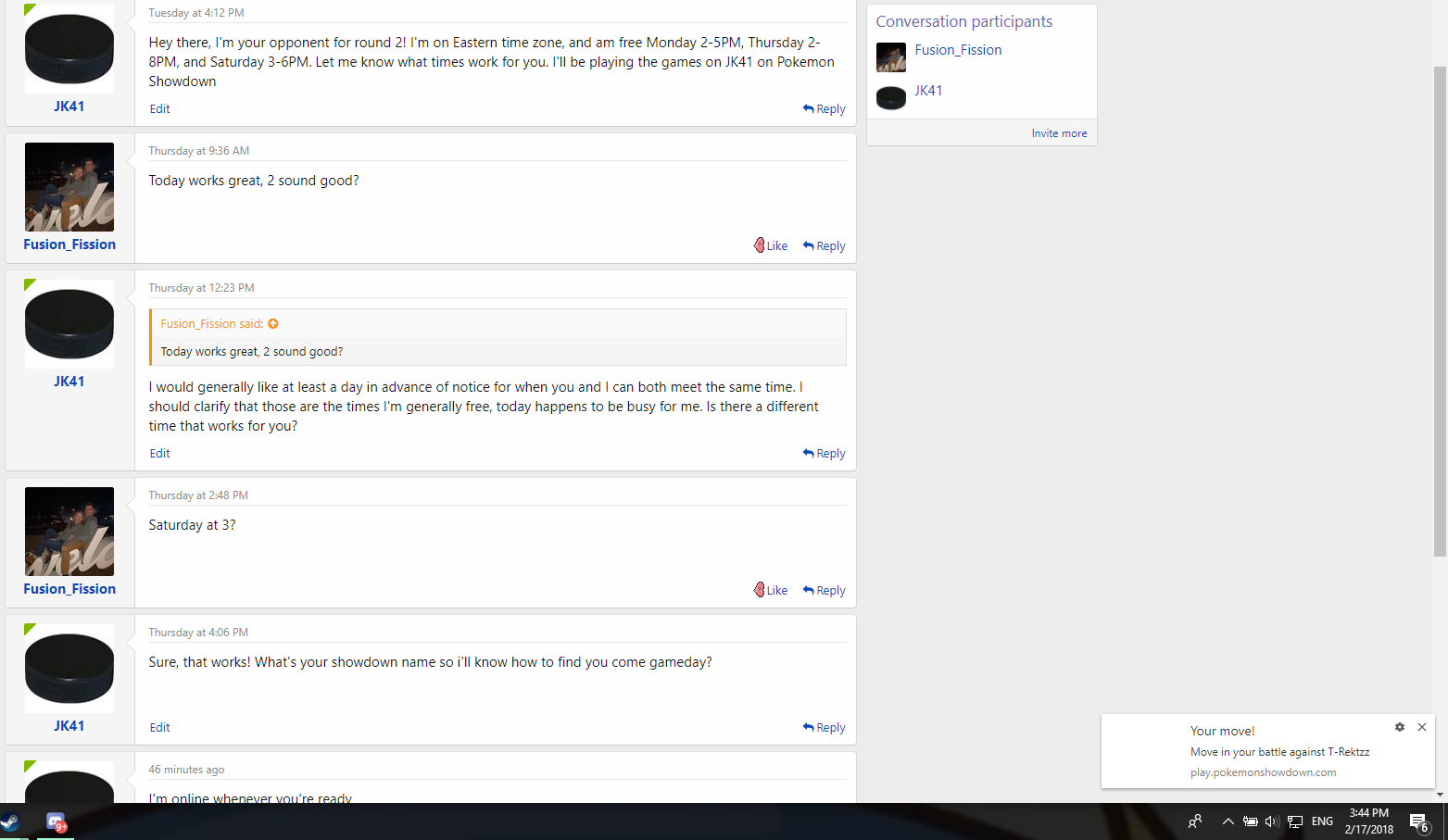This screenshot has width=1448, height=840.
Task: Switch ENG input language indicator
Action: tap(1322, 821)
